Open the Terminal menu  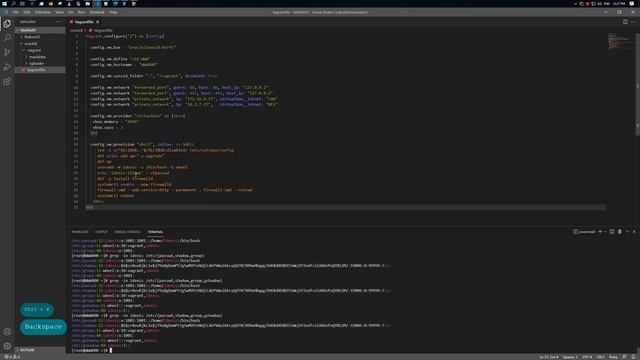pos(97,12)
